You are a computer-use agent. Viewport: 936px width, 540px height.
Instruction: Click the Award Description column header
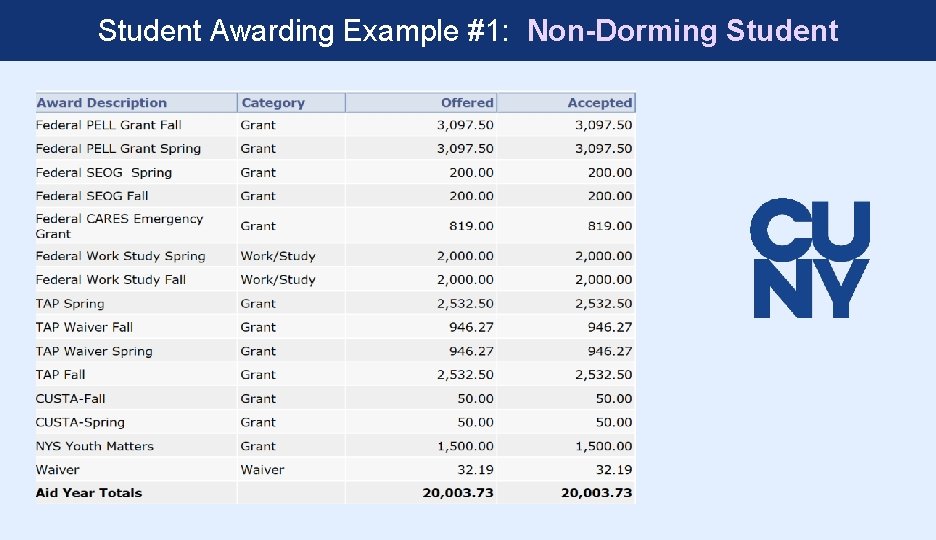pos(136,103)
